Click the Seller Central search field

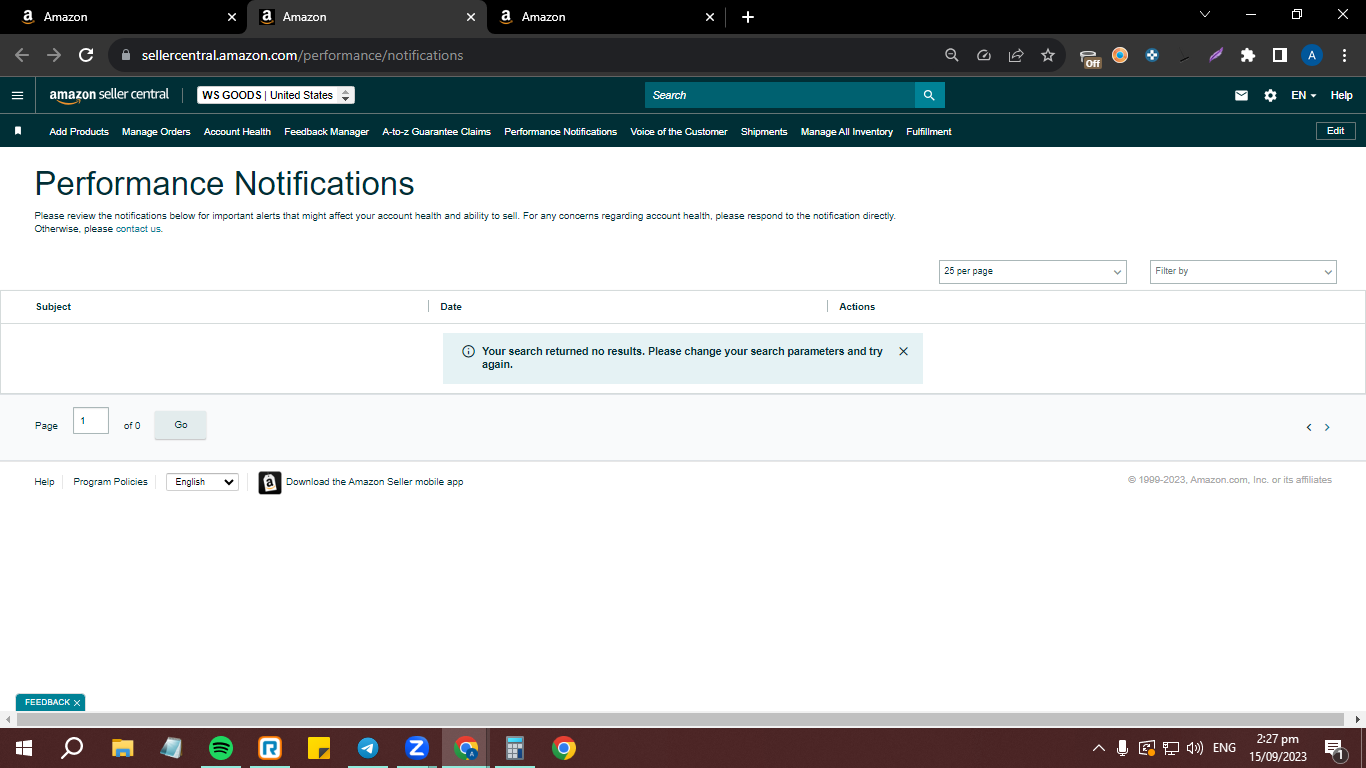click(x=780, y=95)
